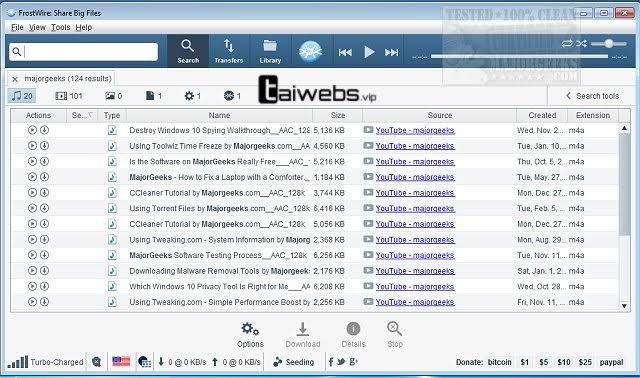Viewport: 640px width, 378px height.
Task: Sort results by Size column
Action: pos(338,116)
